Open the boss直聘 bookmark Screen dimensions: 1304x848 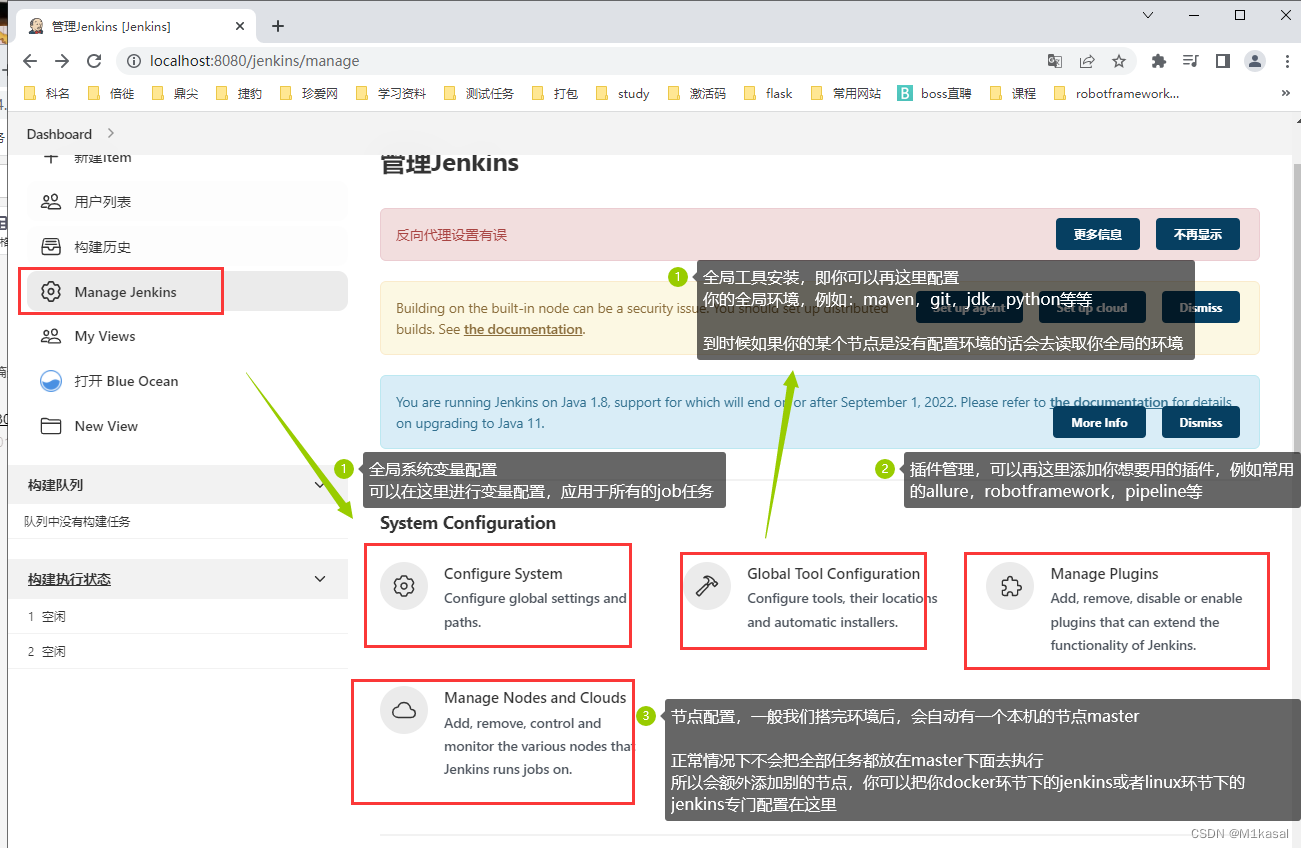(x=934, y=93)
